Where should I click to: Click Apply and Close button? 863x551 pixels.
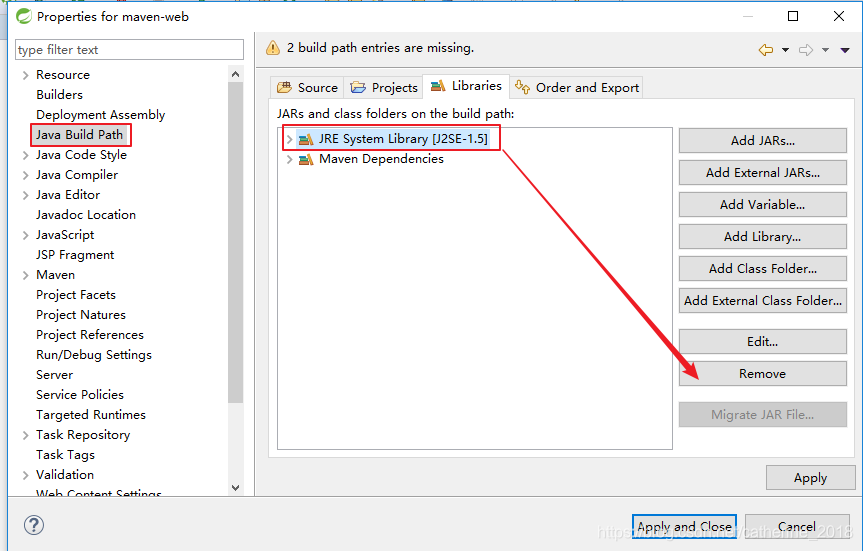(x=684, y=527)
